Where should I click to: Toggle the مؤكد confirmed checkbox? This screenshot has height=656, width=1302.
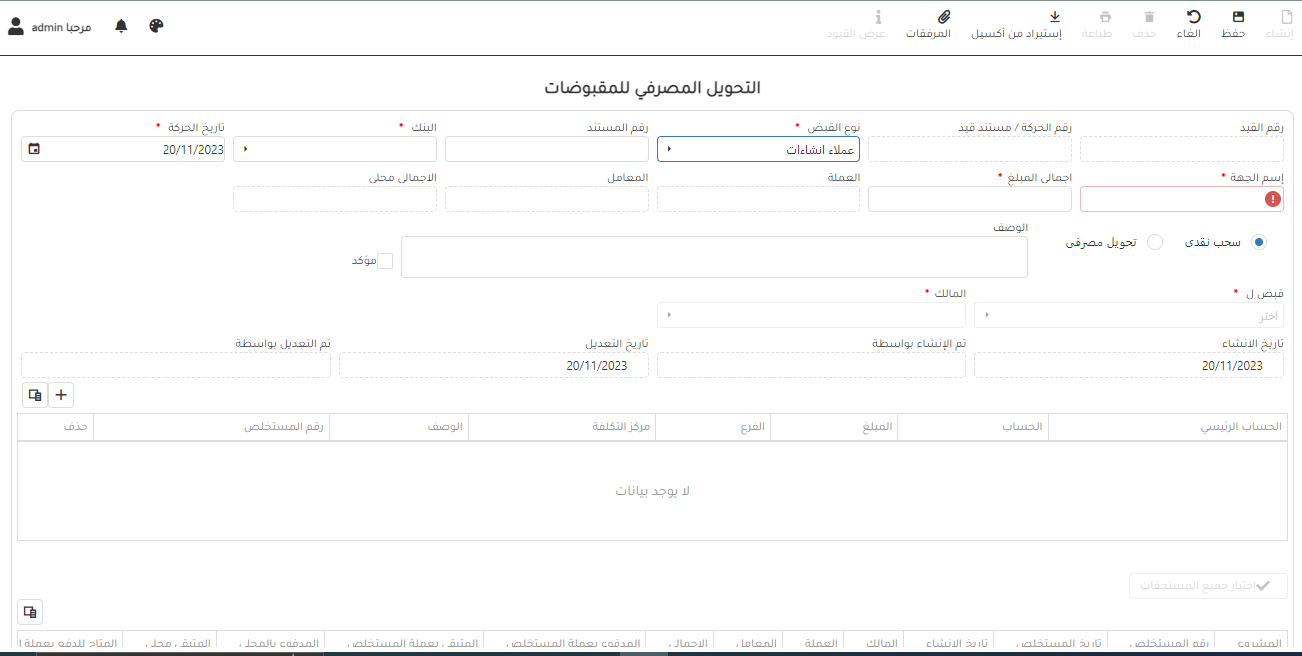pos(384,261)
